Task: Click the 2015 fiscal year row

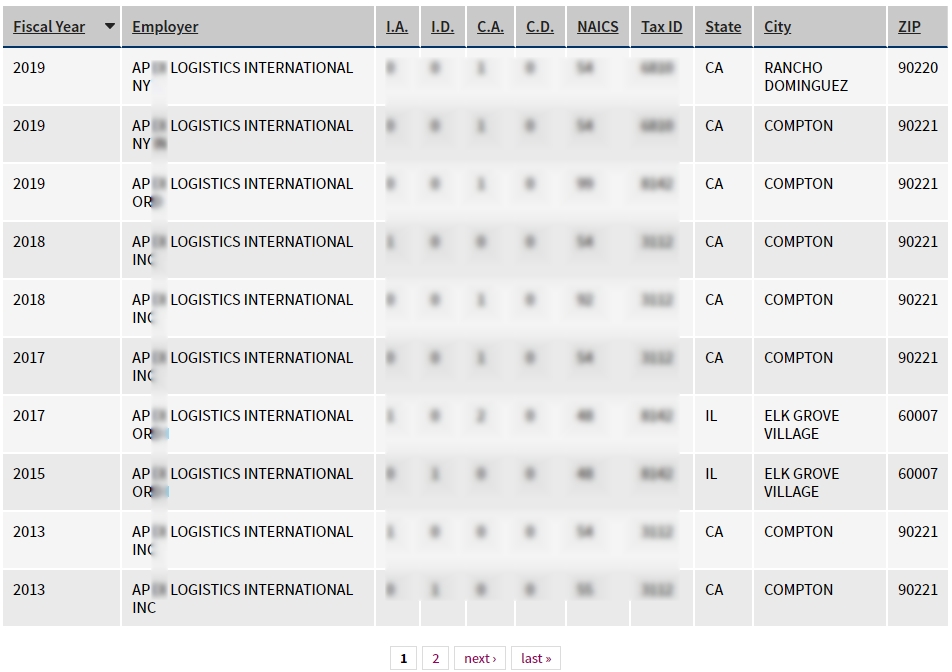Action: (x=29, y=474)
